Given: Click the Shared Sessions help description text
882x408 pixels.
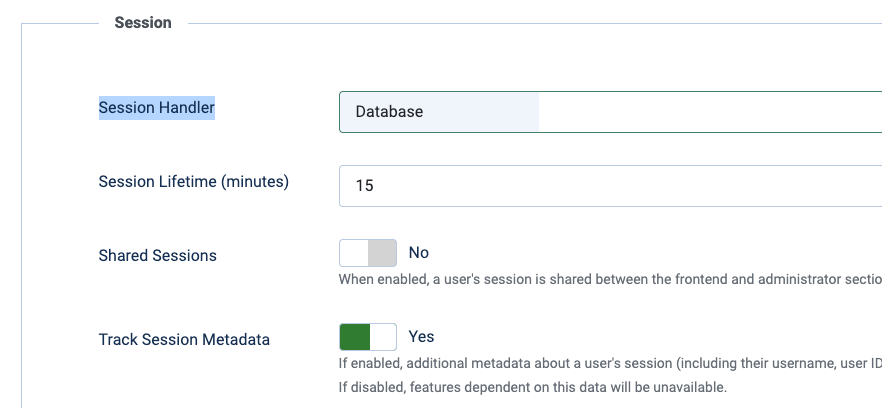Looking at the screenshot, I should (610, 279).
